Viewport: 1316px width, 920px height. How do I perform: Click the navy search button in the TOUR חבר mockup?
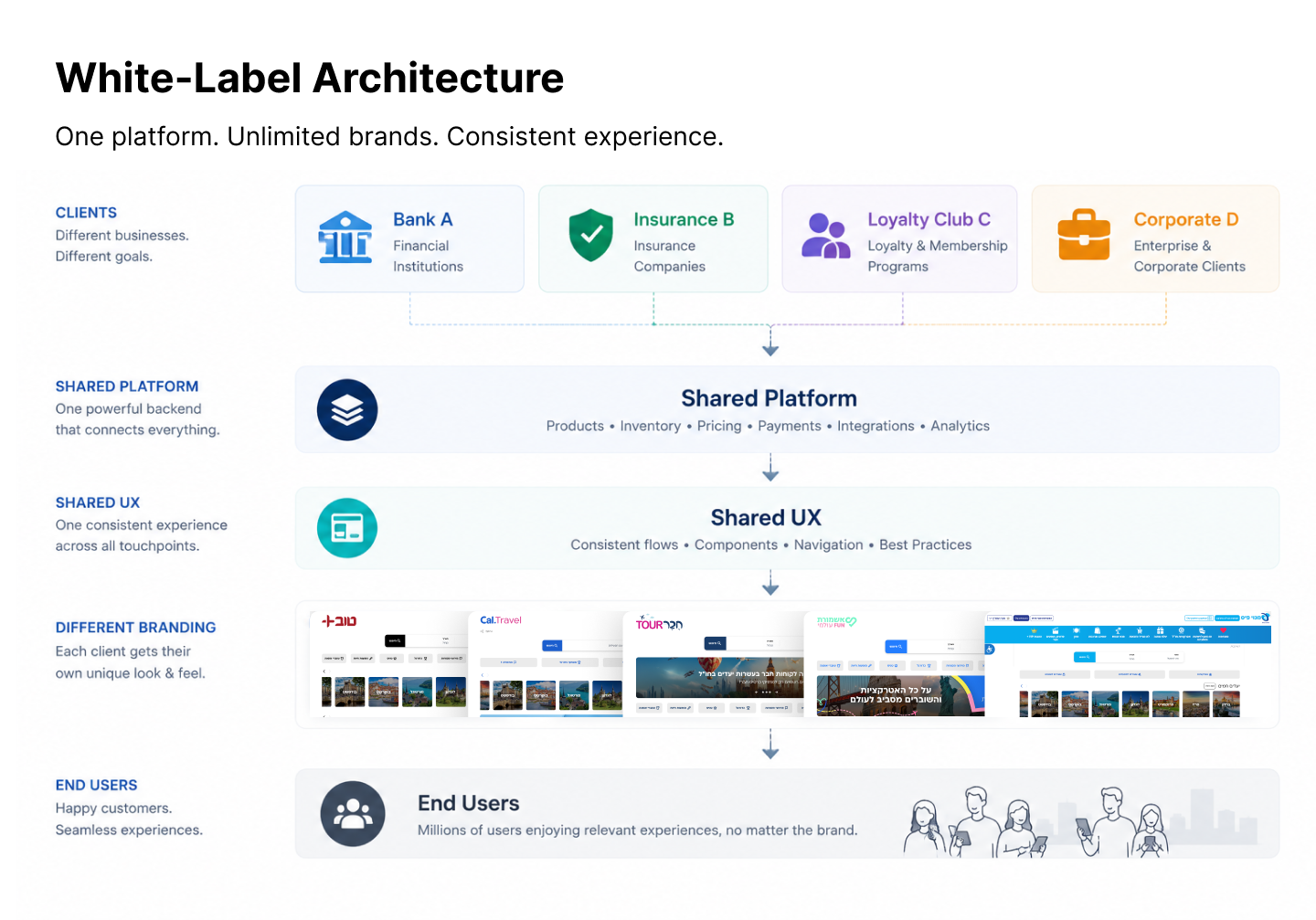[716, 643]
